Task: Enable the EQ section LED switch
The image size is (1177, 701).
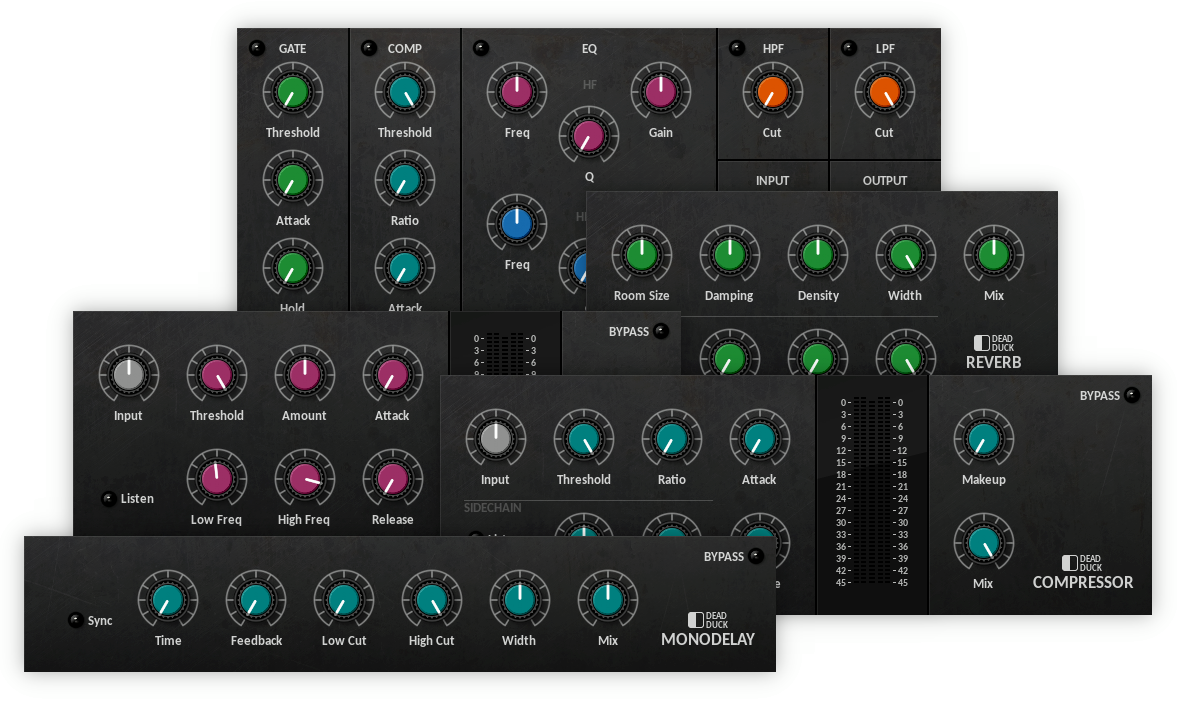Action: (480, 48)
